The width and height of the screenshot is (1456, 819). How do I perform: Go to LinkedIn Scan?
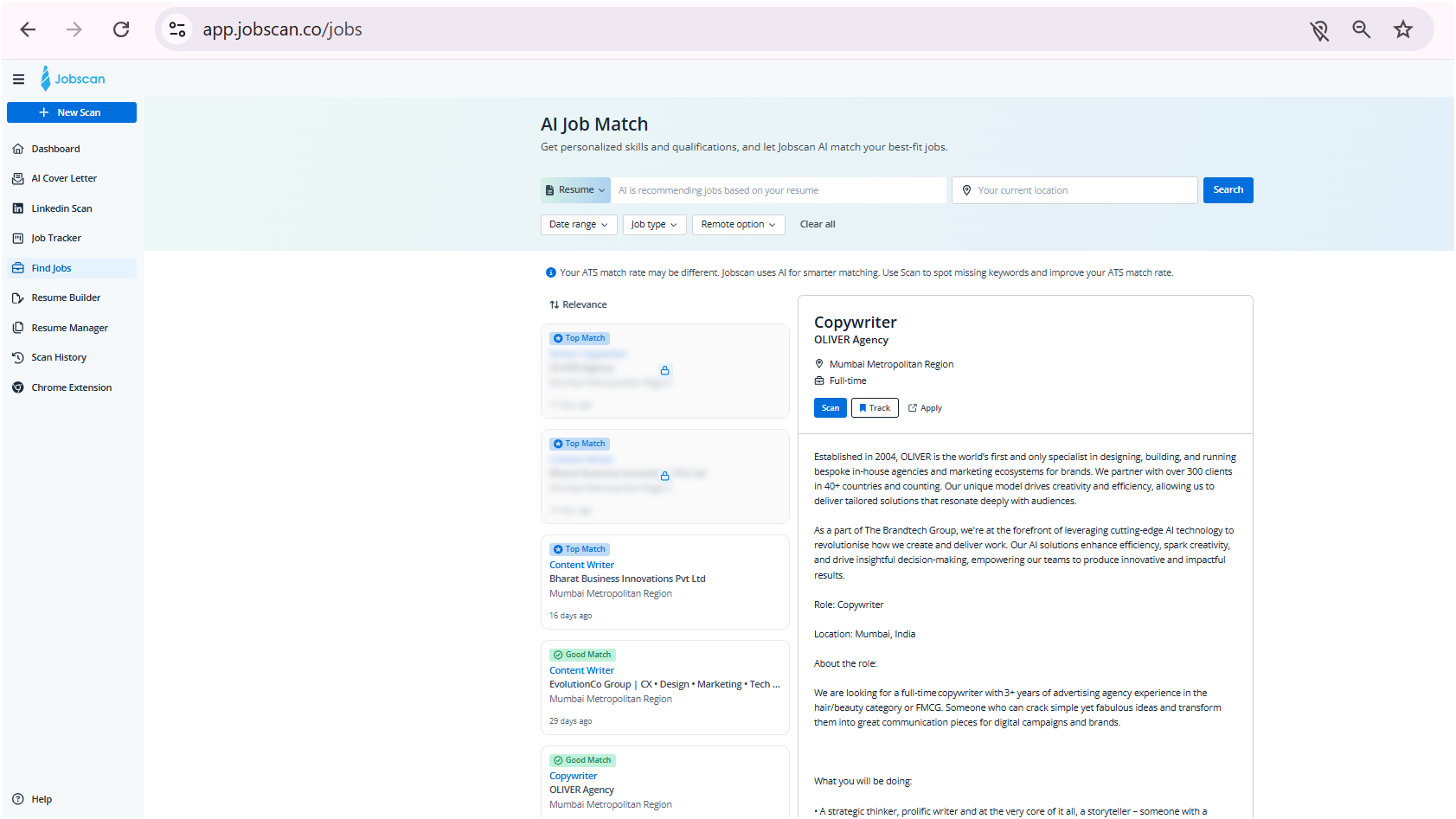coord(72,208)
